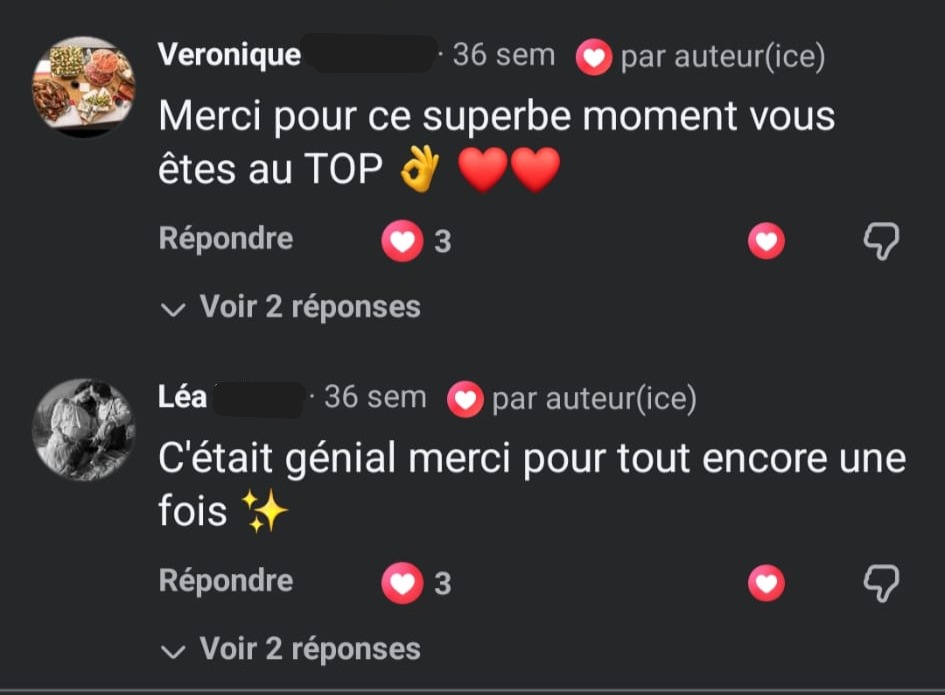This screenshot has height=695, width=945.
Task: Toggle the right-side heart on Léa's comment
Action: point(766,583)
